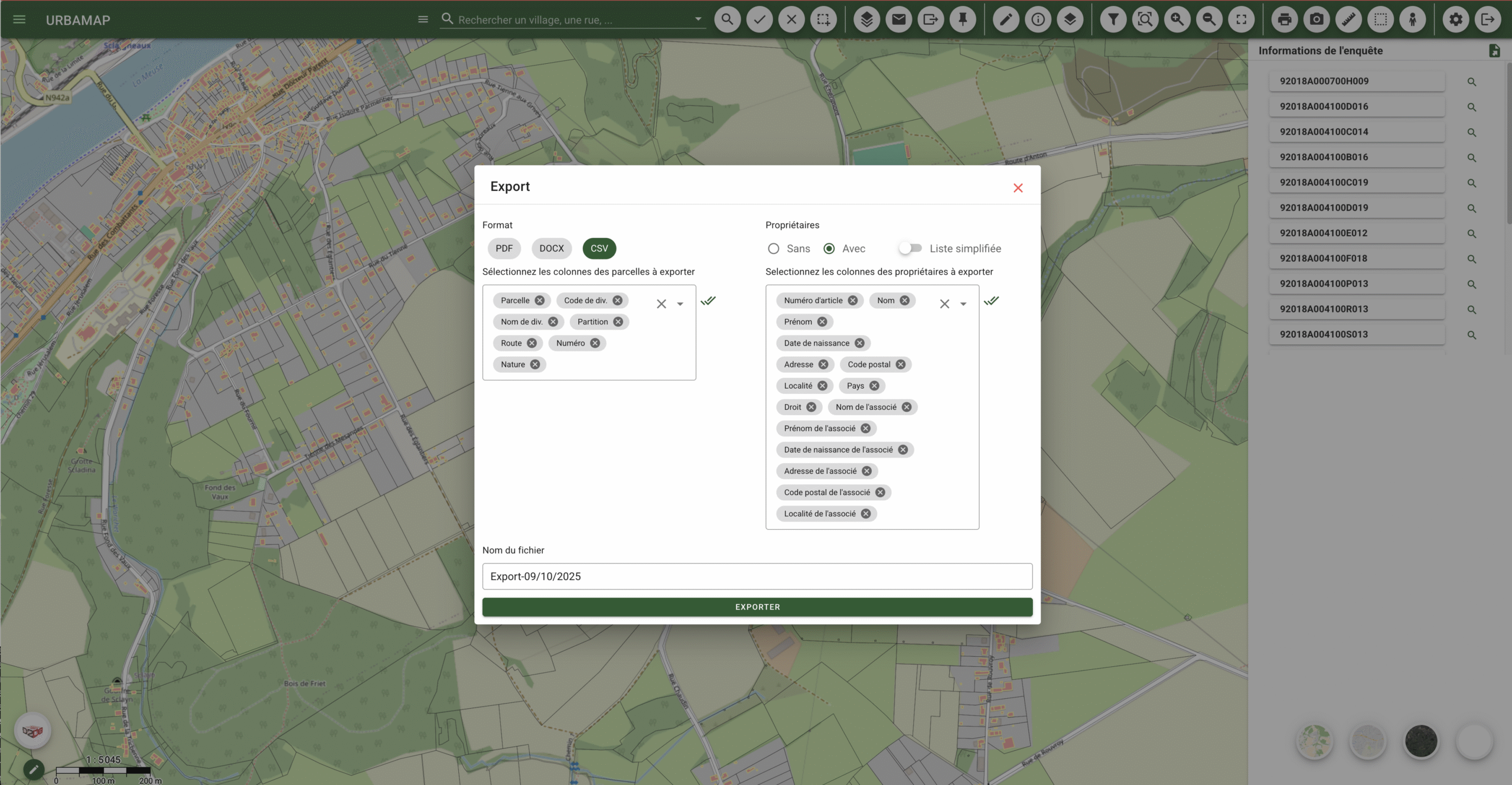Expand owner columns dropdown arrow

963,304
